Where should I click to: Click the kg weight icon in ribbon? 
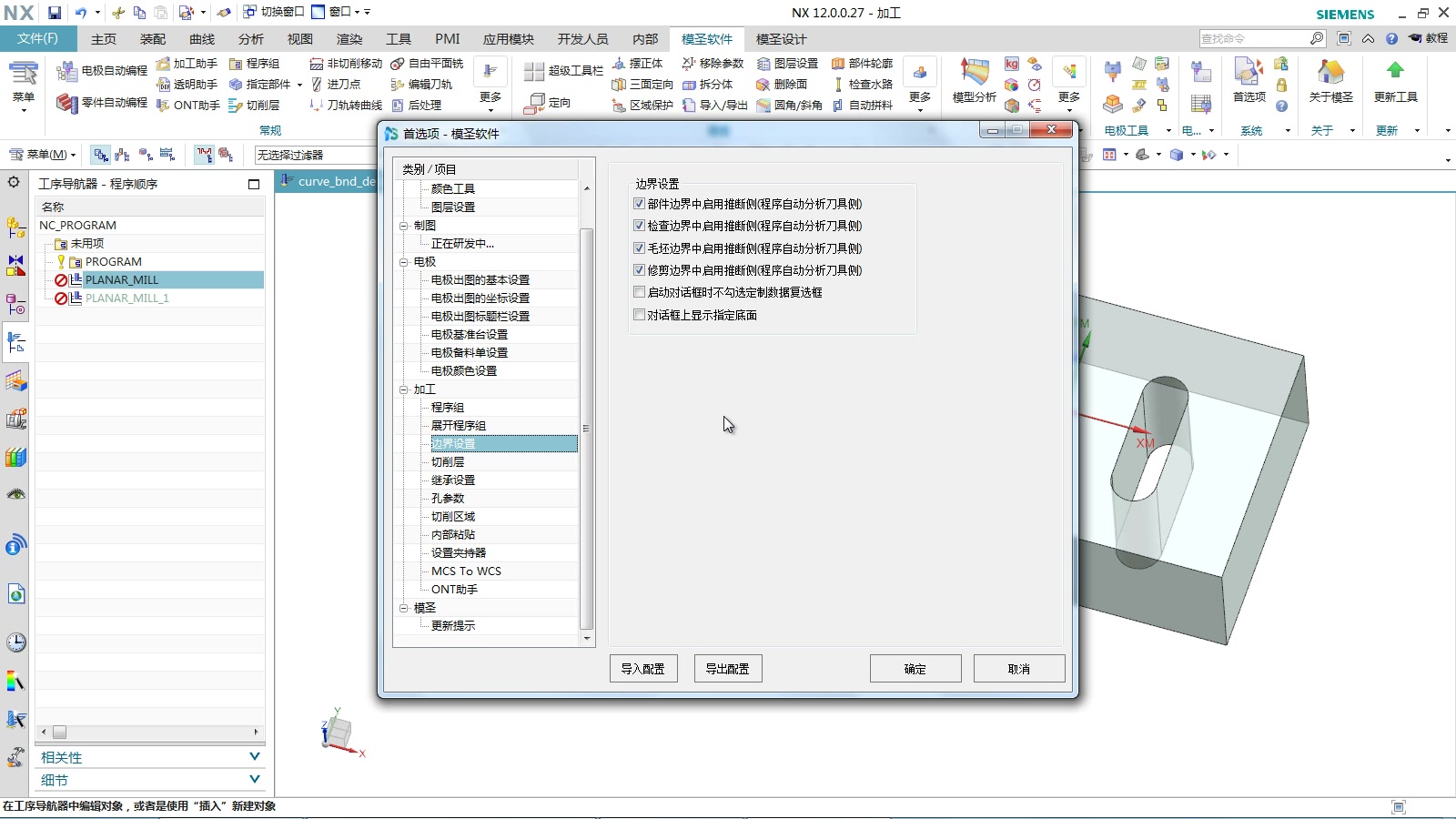1012,64
